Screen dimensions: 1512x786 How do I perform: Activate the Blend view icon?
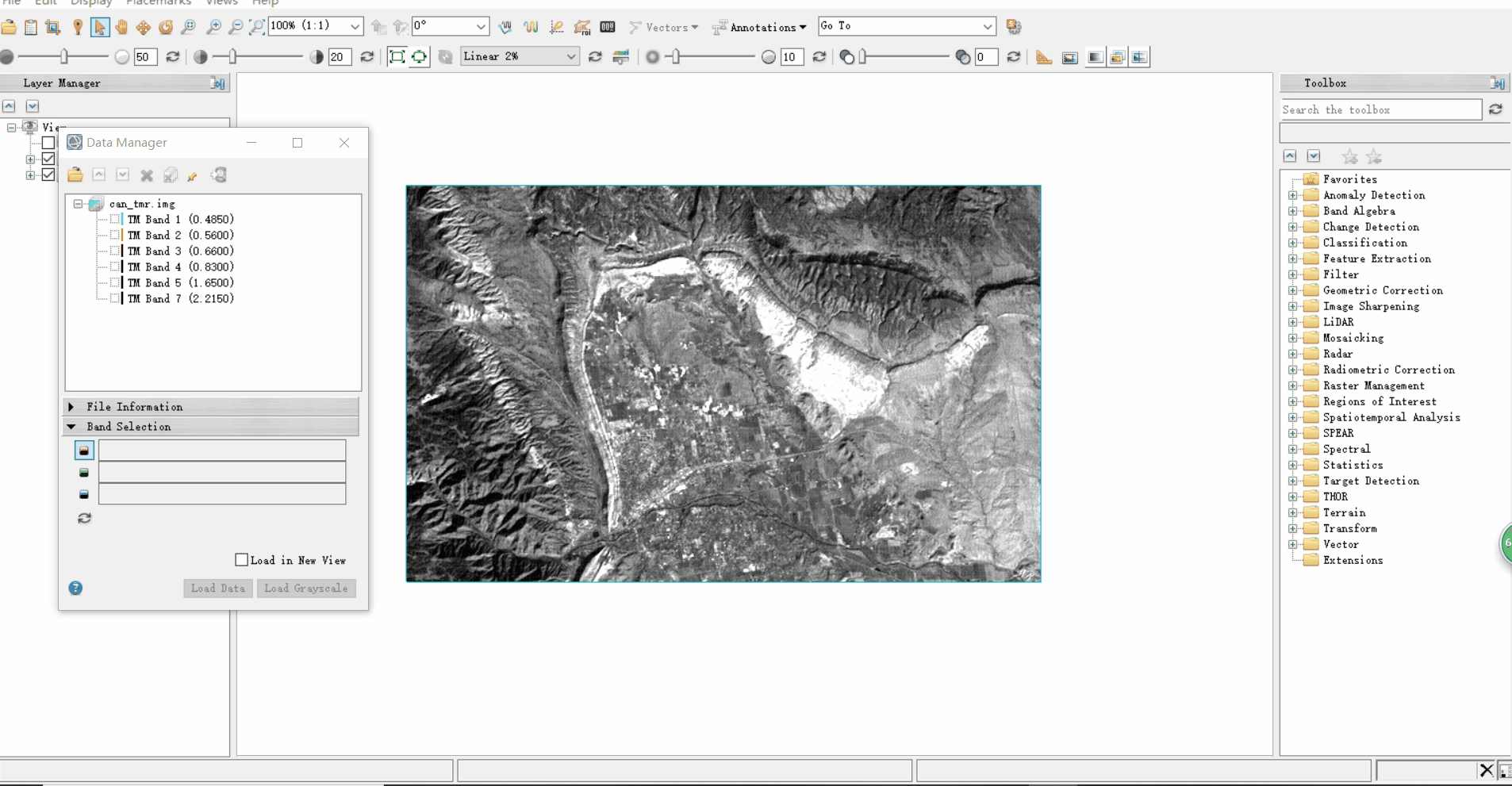1096,57
